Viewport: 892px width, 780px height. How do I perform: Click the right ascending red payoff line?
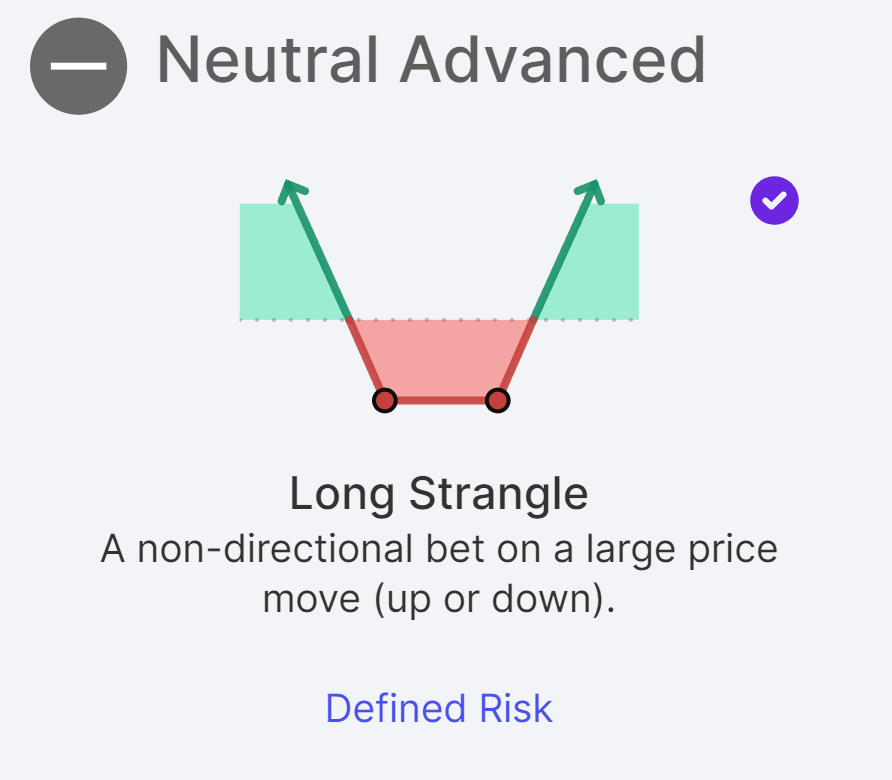click(x=517, y=358)
